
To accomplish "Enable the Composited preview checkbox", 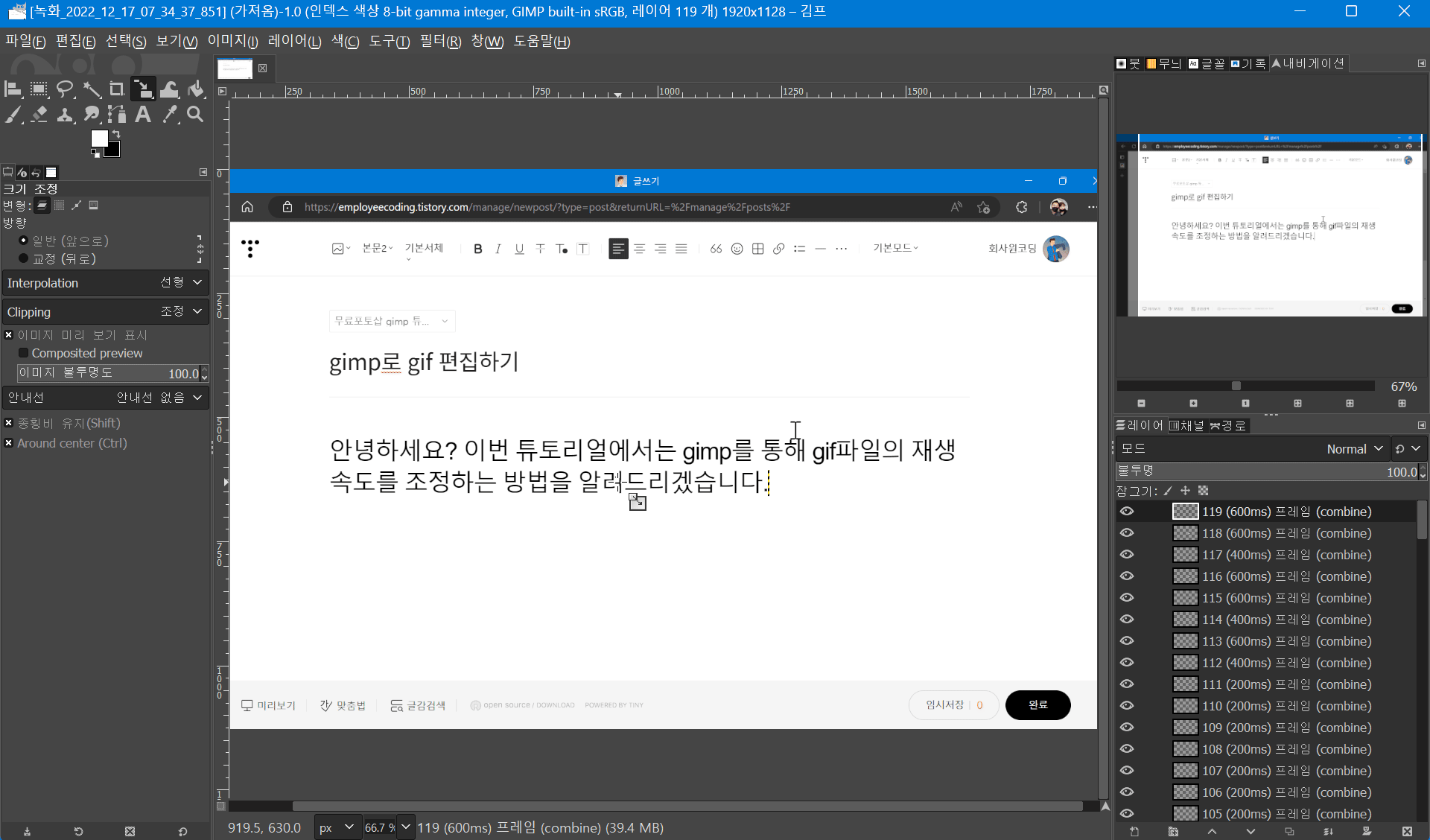I will pyautogui.click(x=24, y=353).
